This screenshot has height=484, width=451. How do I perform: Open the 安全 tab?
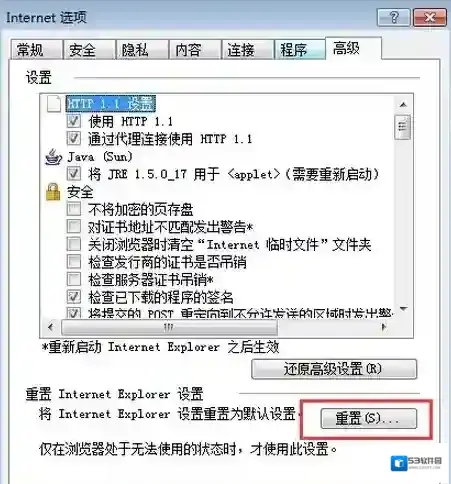click(89, 50)
